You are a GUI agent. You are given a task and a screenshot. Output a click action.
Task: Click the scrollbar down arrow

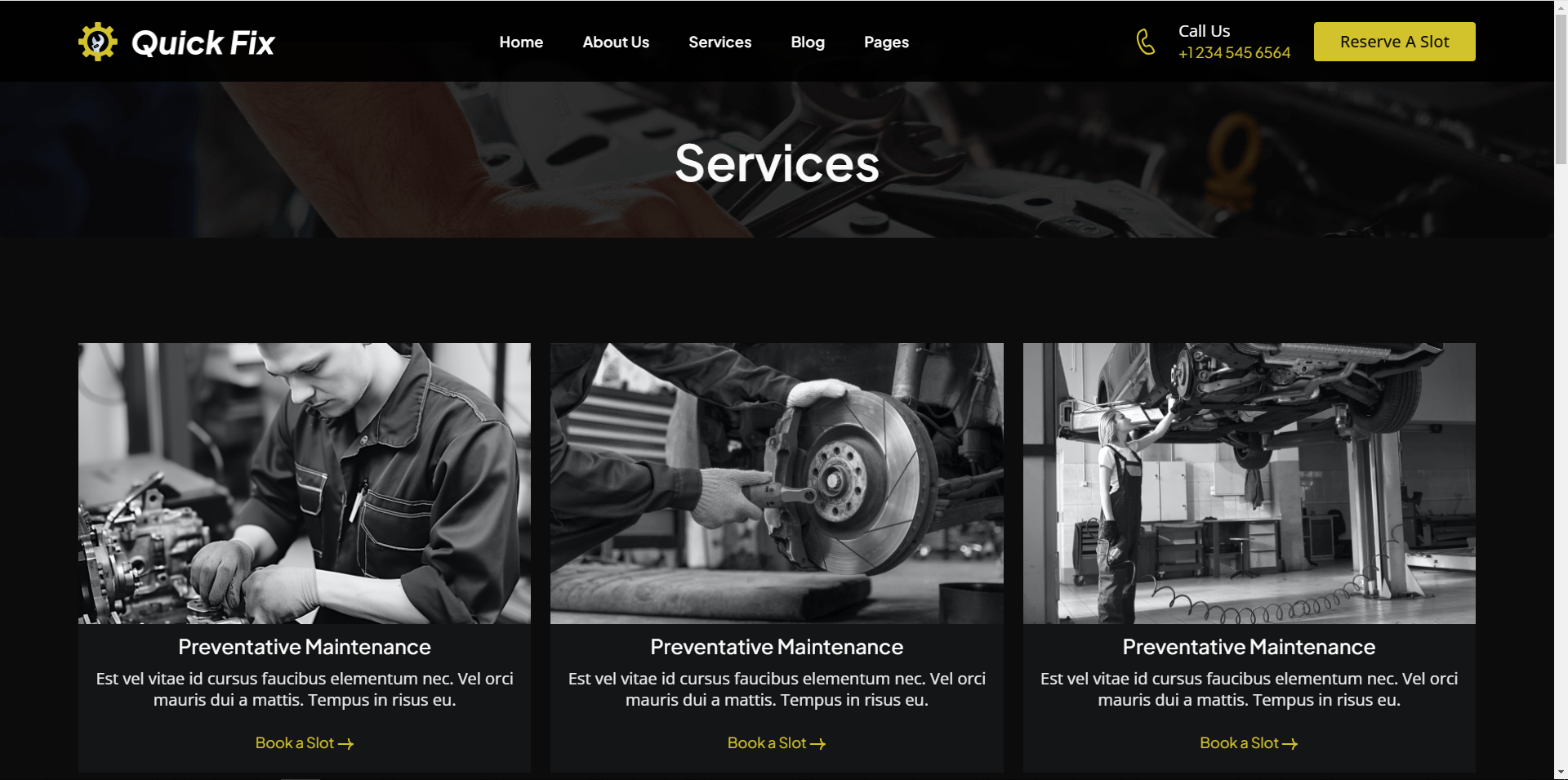click(x=1561, y=772)
